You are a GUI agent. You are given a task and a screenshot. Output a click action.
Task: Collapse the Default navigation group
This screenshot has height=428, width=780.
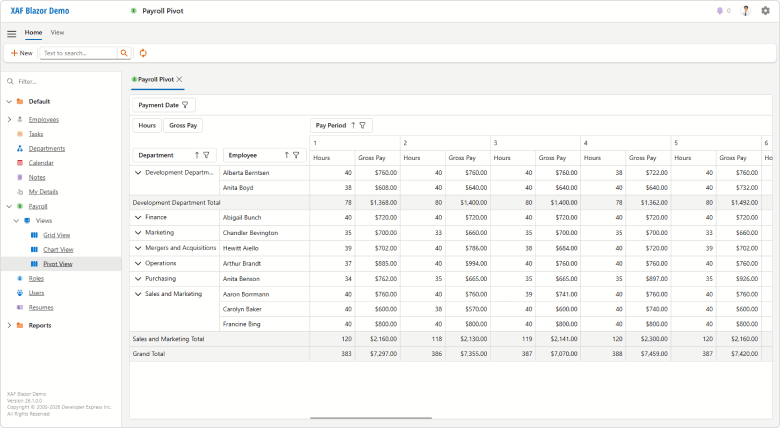pos(9,102)
